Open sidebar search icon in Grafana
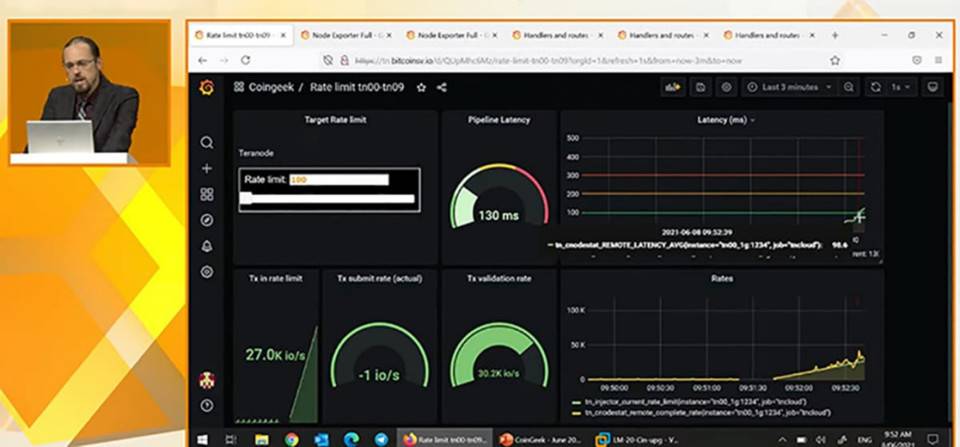This screenshot has width=960, height=447. [x=207, y=143]
